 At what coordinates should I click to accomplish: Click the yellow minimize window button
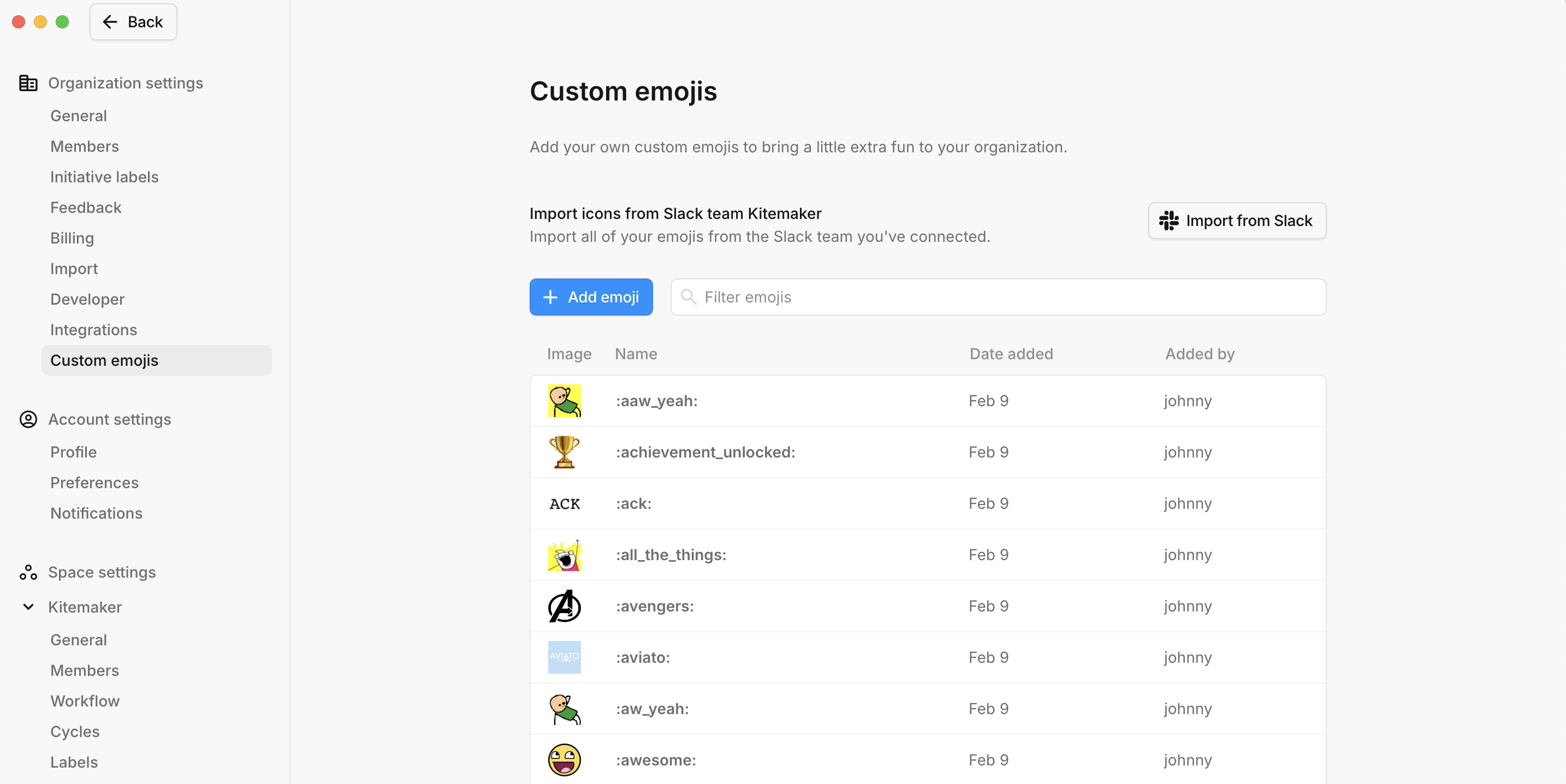coord(40,22)
